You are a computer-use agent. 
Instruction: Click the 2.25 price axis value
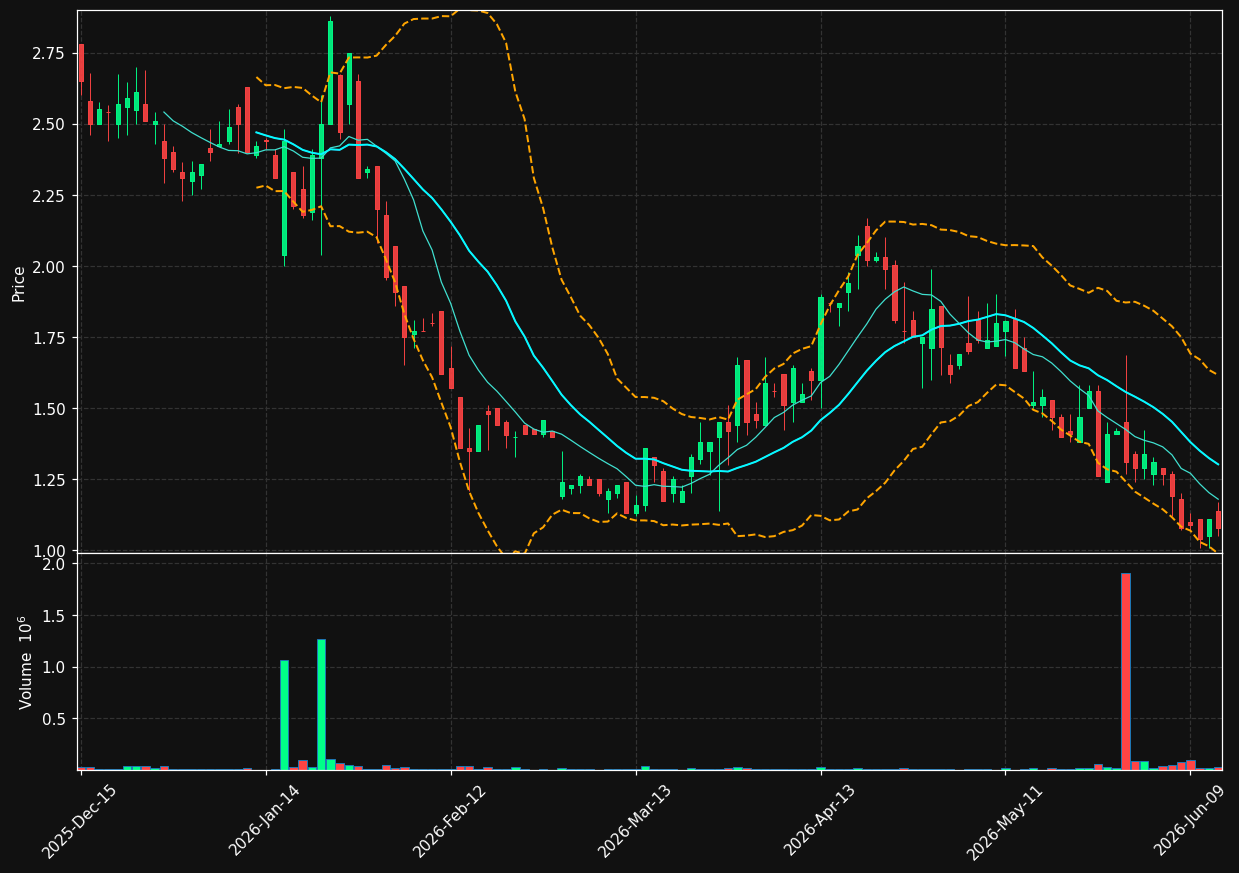coord(51,195)
